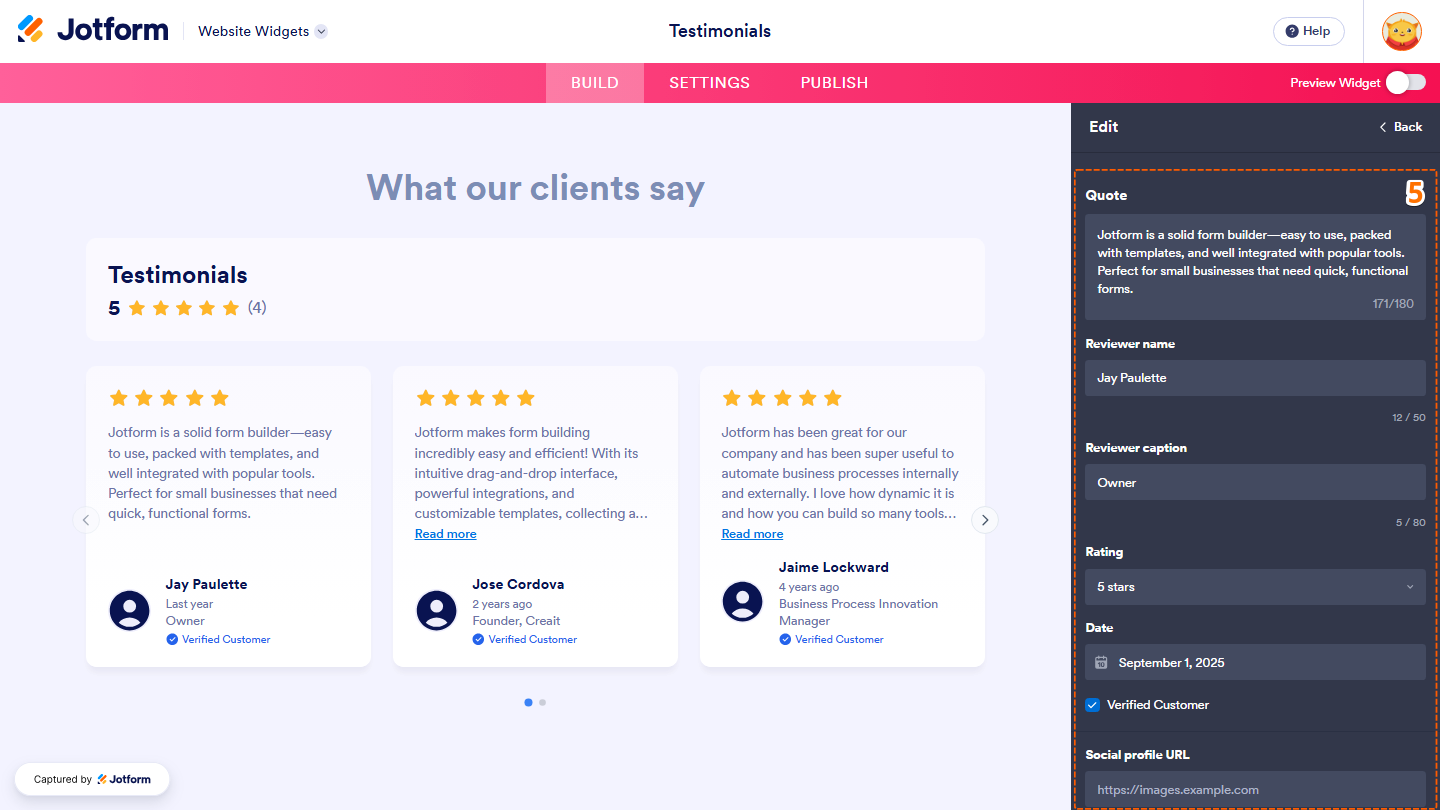
Task: Toggle the Preview Widget switch
Action: coord(1406,82)
